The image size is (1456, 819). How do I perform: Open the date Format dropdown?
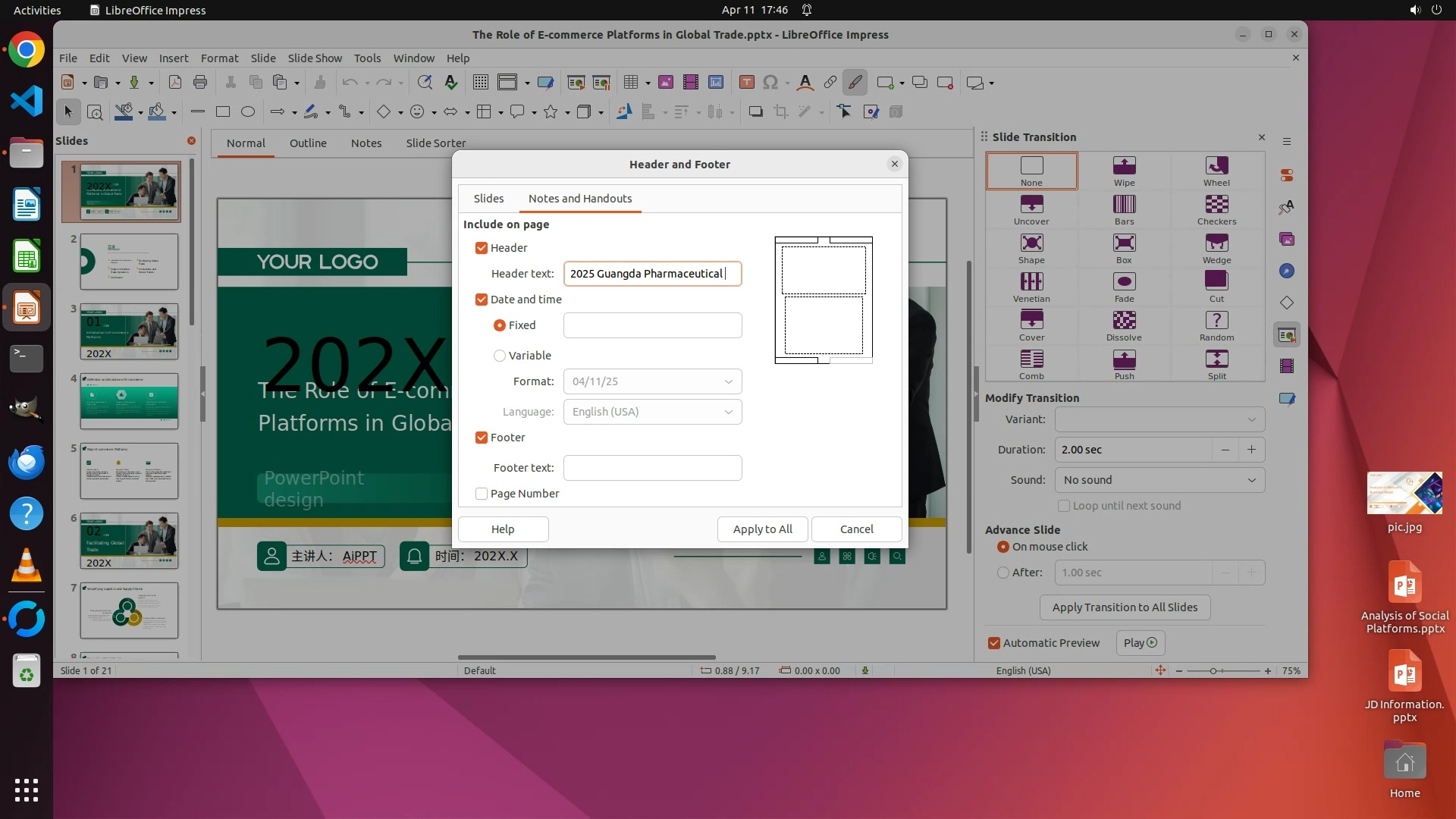pos(652,381)
